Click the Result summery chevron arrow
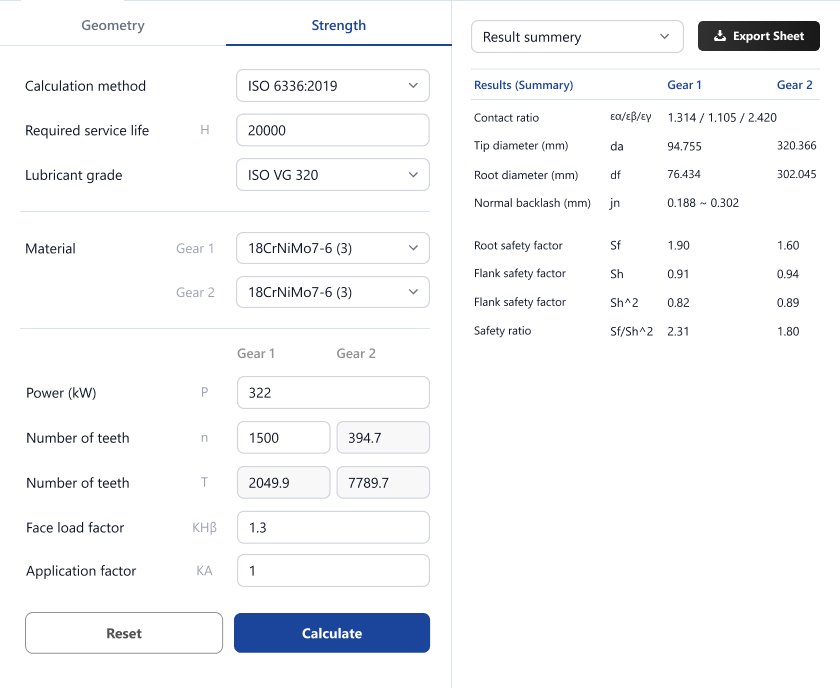Viewport: 840px width, 688px height. click(664, 37)
